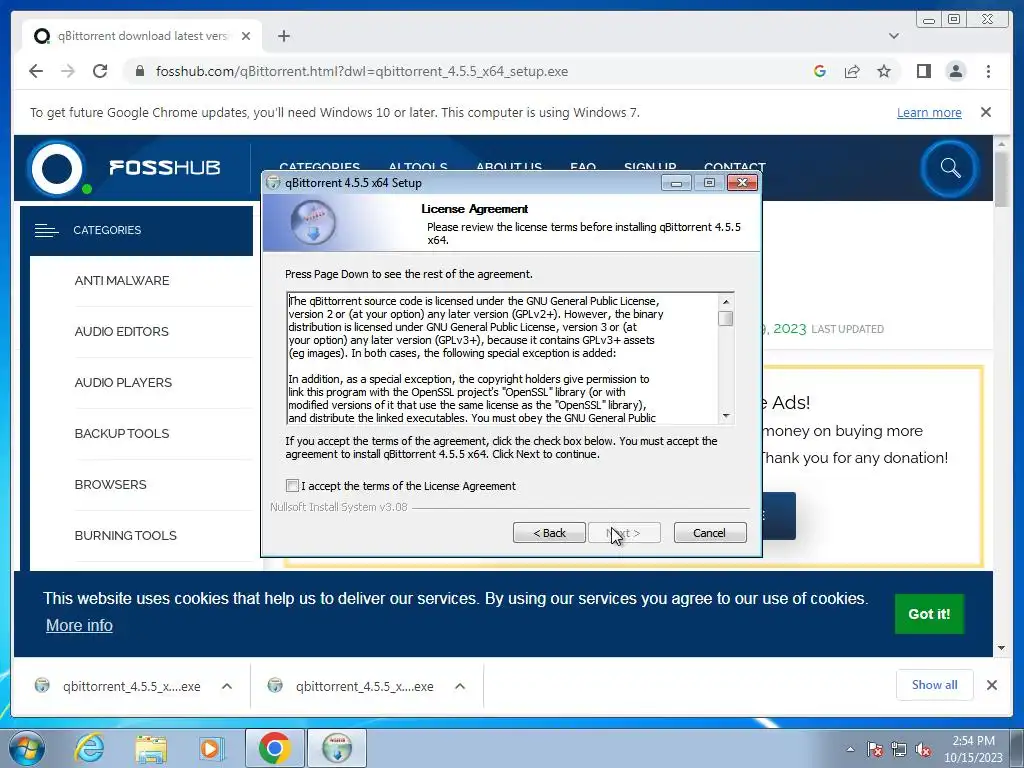Open Action Center flag icon

pos(875,749)
